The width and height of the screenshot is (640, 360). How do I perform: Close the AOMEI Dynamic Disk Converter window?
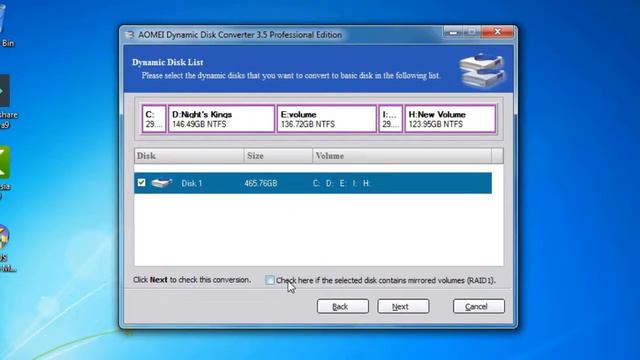point(498,32)
